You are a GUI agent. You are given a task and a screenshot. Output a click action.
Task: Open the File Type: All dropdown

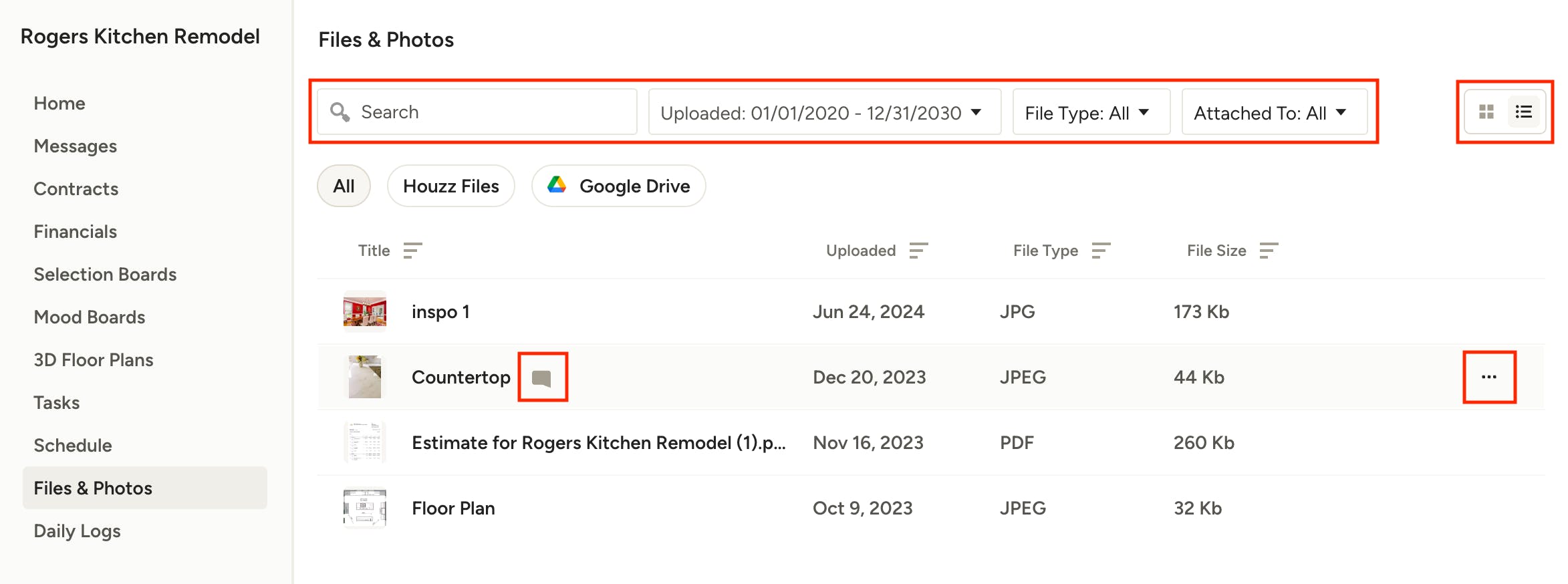click(1091, 112)
